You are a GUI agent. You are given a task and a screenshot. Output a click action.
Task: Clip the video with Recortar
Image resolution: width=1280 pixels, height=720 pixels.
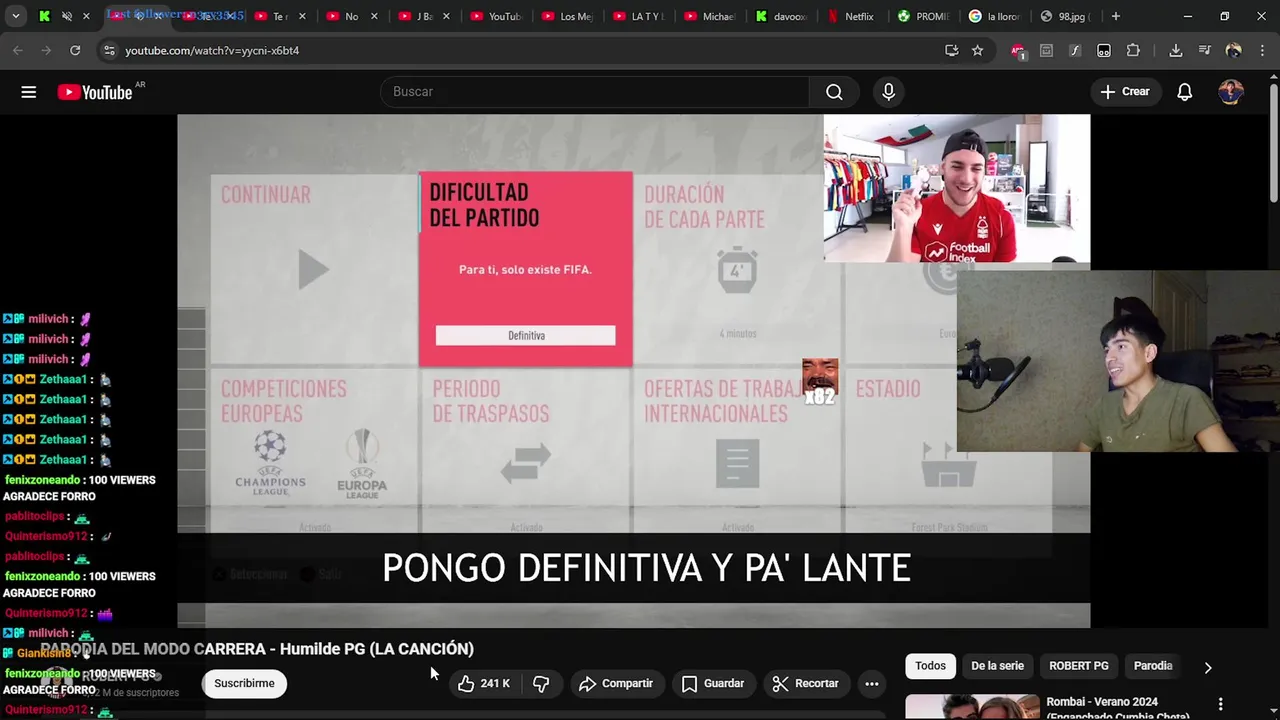805,684
